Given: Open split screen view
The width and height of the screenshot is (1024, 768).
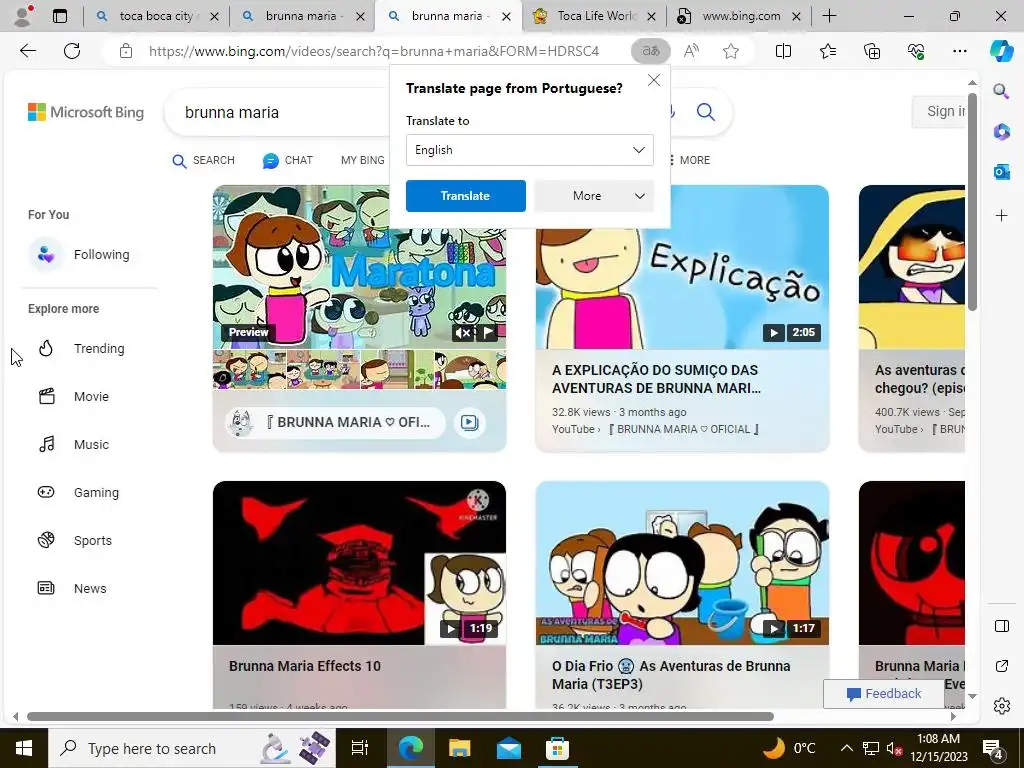Looking at the screenshot, I should tap(783, 51).
